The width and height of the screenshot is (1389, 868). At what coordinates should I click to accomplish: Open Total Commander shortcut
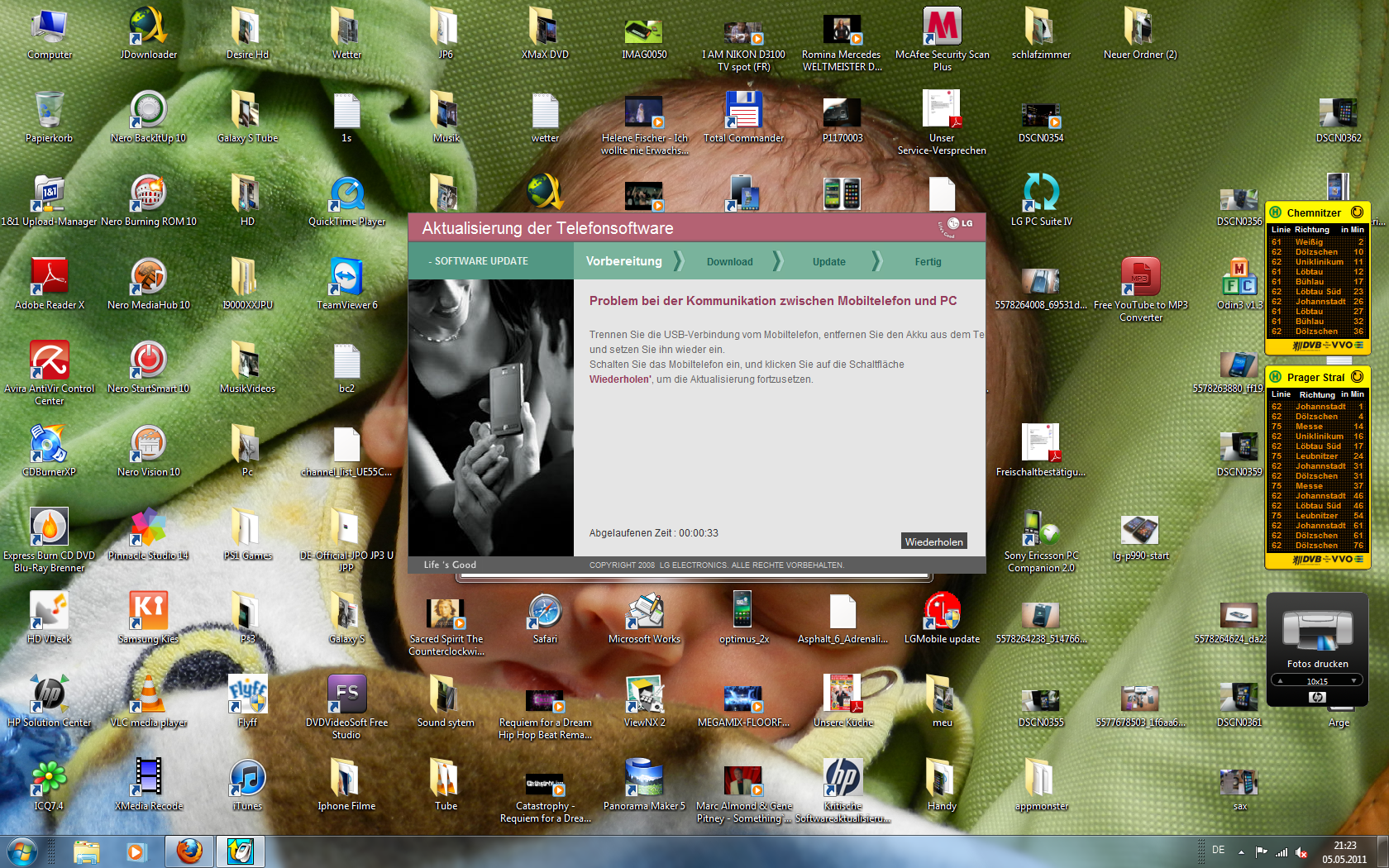[743, 117]
